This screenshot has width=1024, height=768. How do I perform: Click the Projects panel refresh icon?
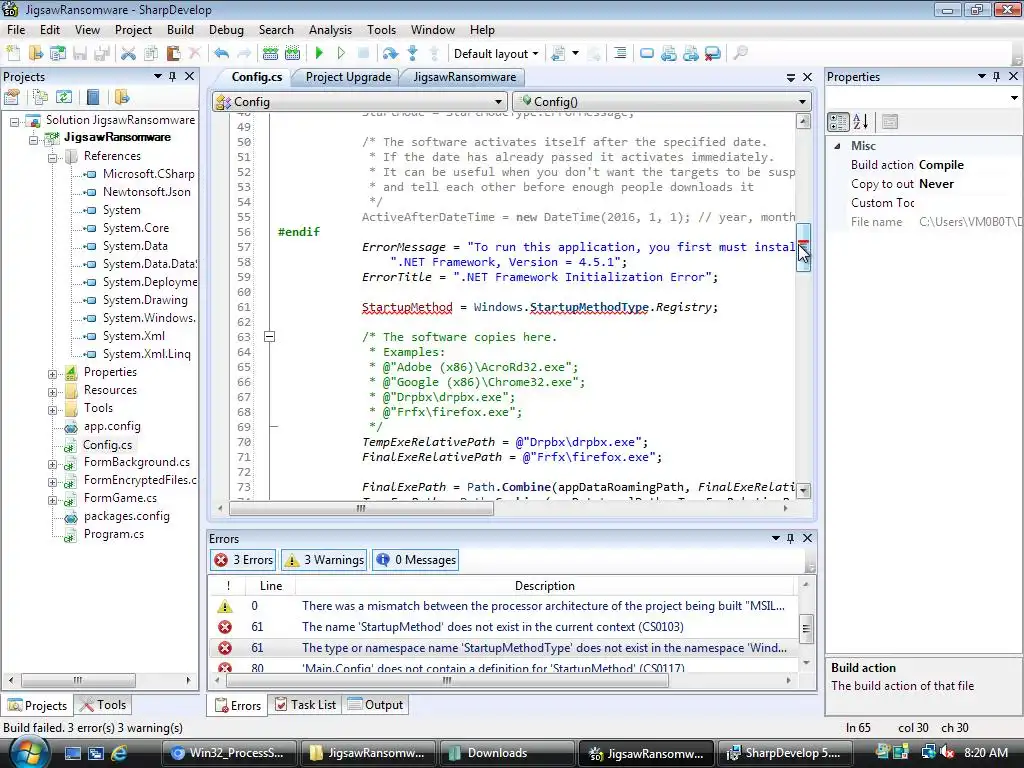click(x=63, y=97)
